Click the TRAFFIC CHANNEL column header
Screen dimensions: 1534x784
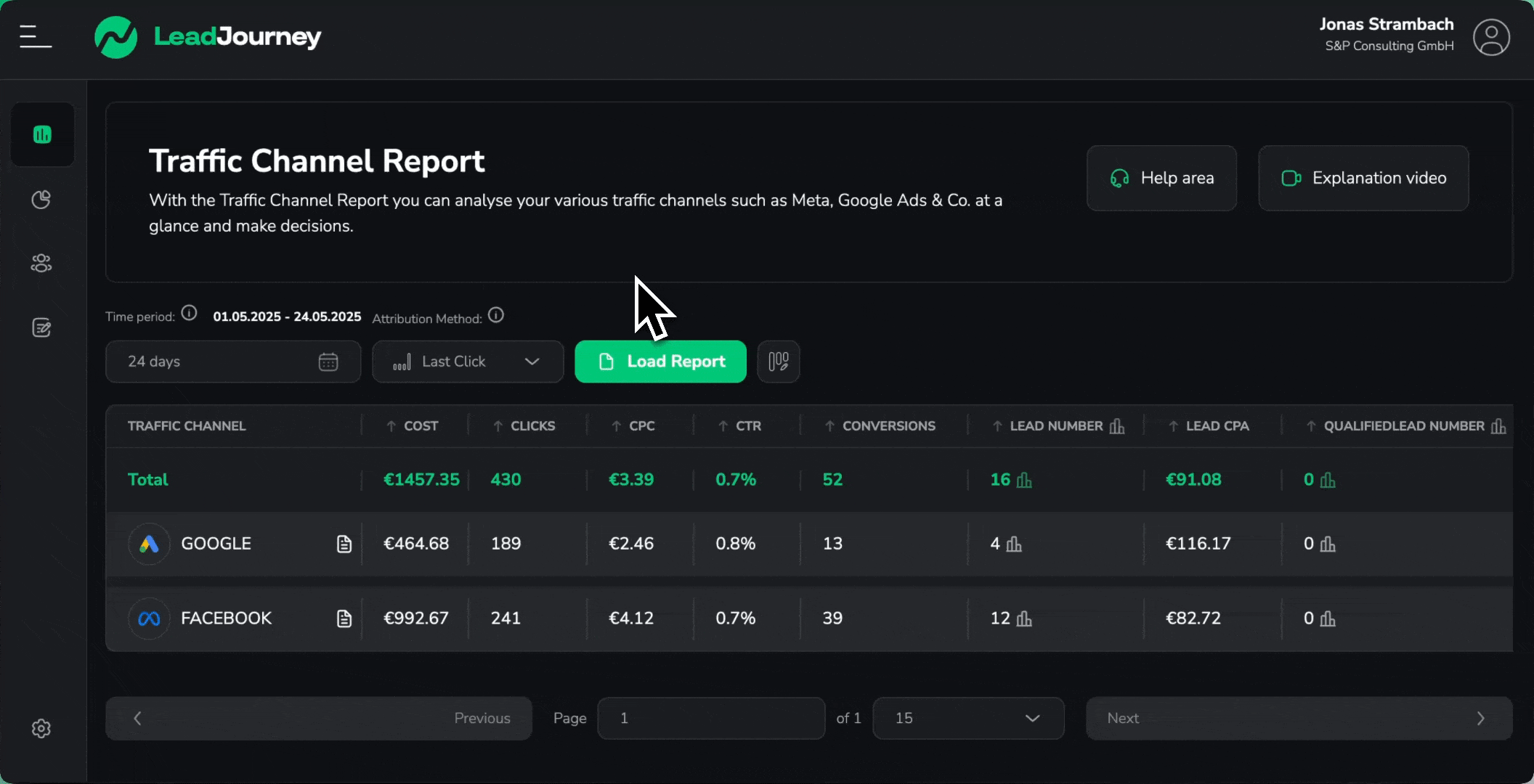coord(187,426)
